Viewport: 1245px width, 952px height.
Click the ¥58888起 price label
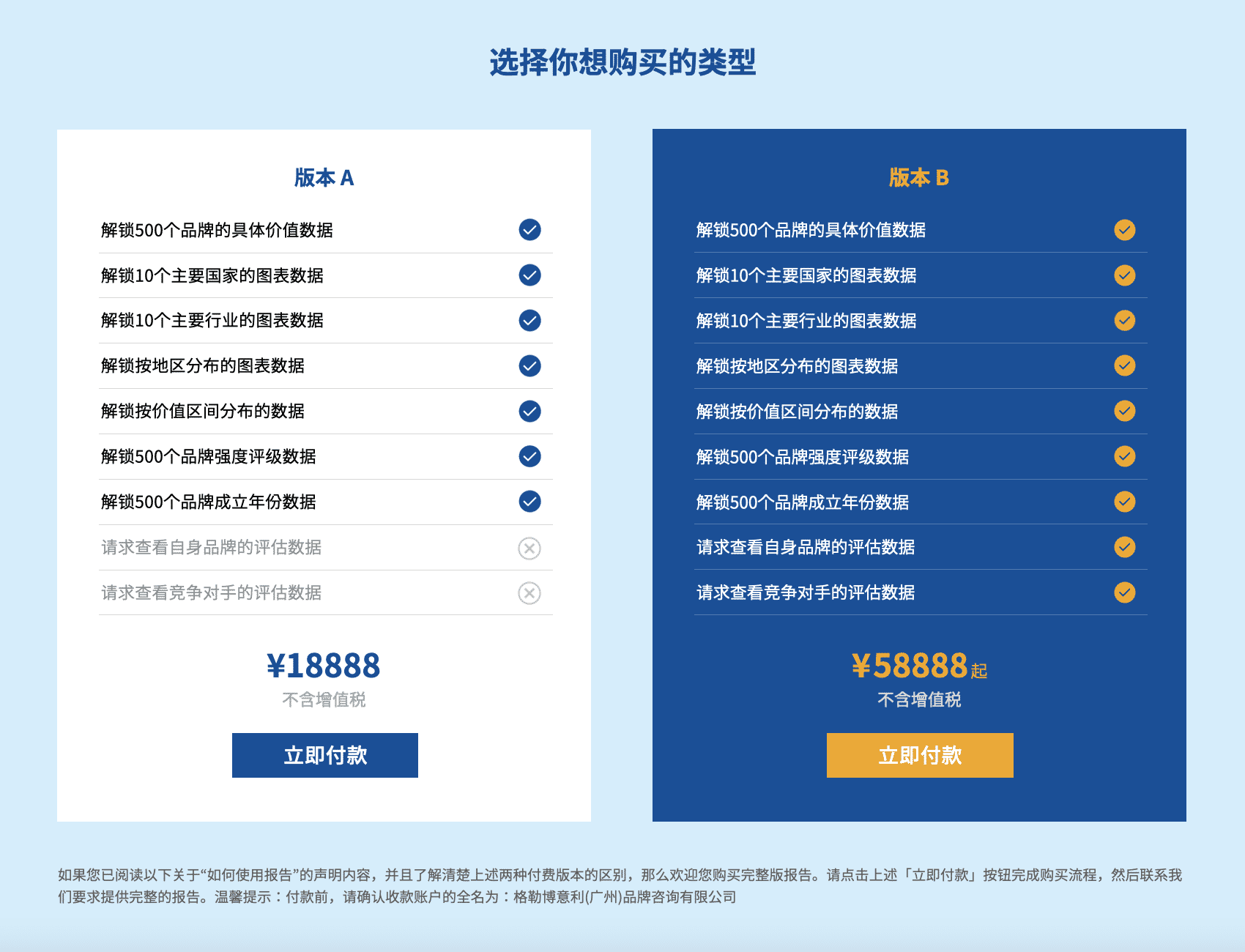click(918, 665)
